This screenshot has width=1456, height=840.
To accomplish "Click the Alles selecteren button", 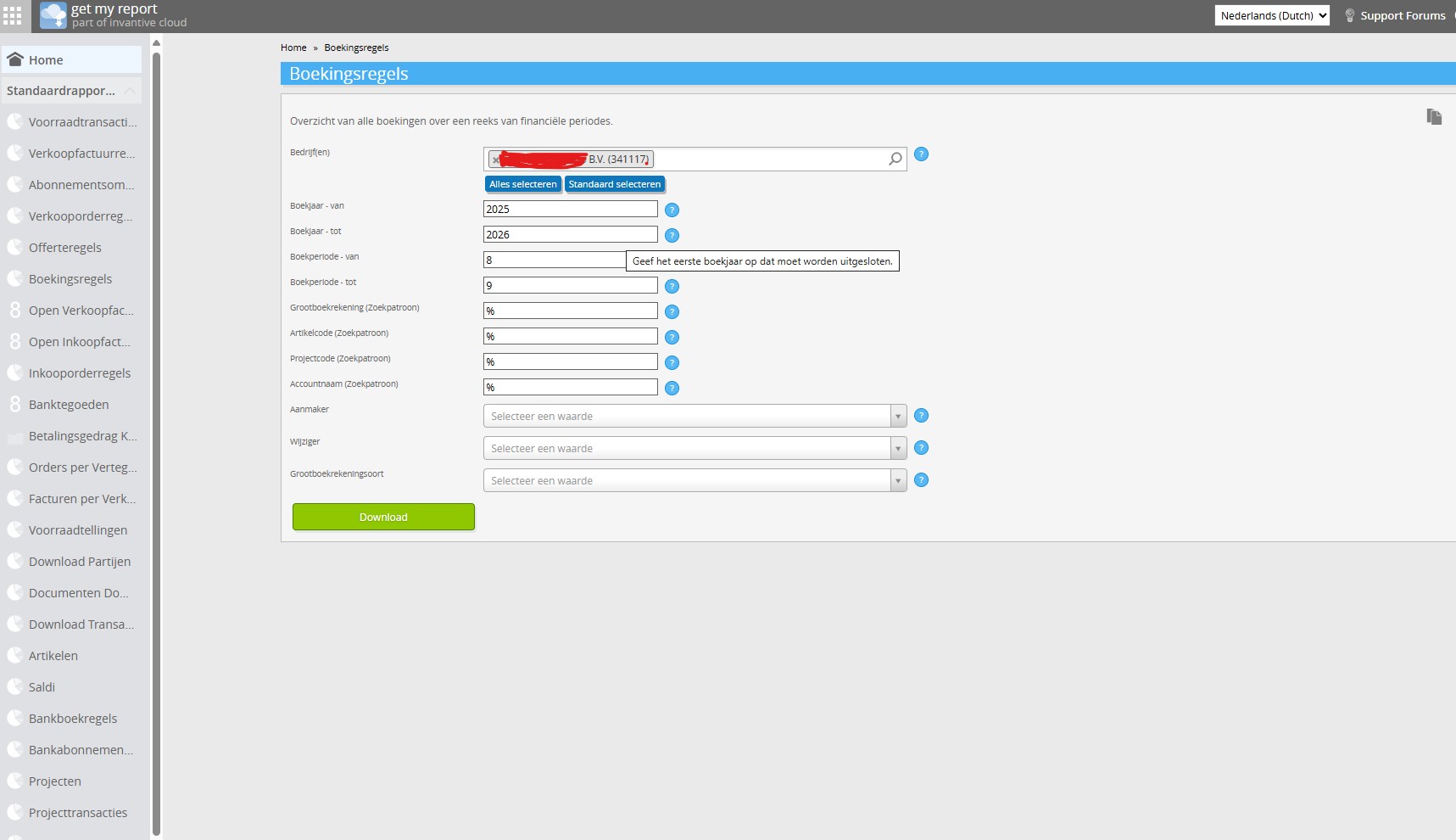I will pyautogui.click(x=522, y=184).
